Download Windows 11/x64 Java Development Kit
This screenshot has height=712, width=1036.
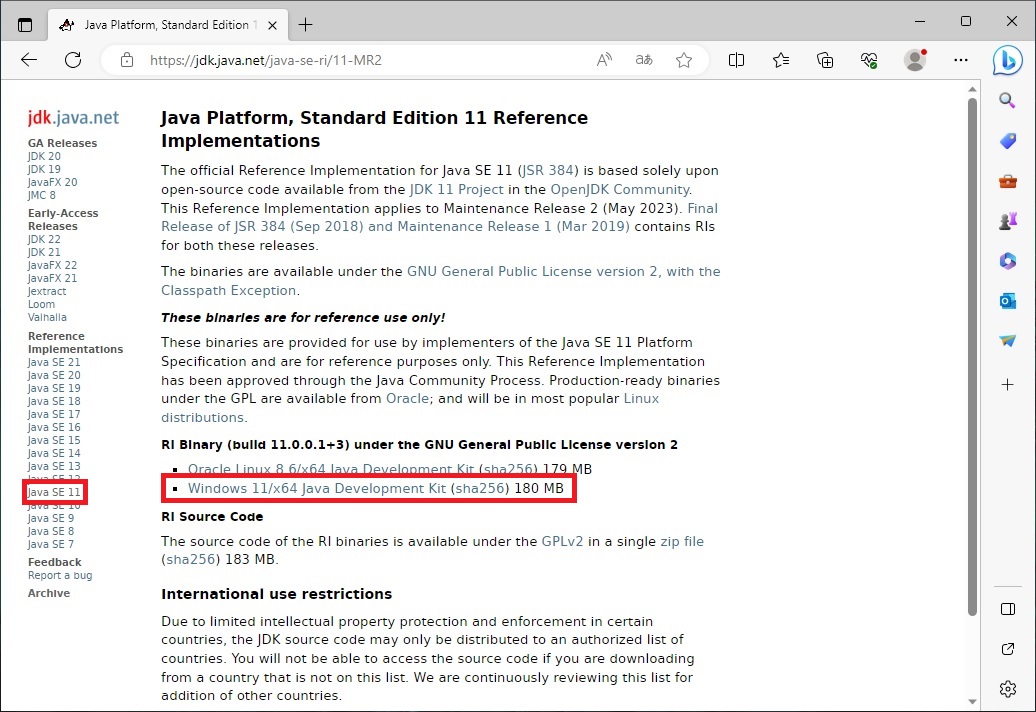coord(317,488)
